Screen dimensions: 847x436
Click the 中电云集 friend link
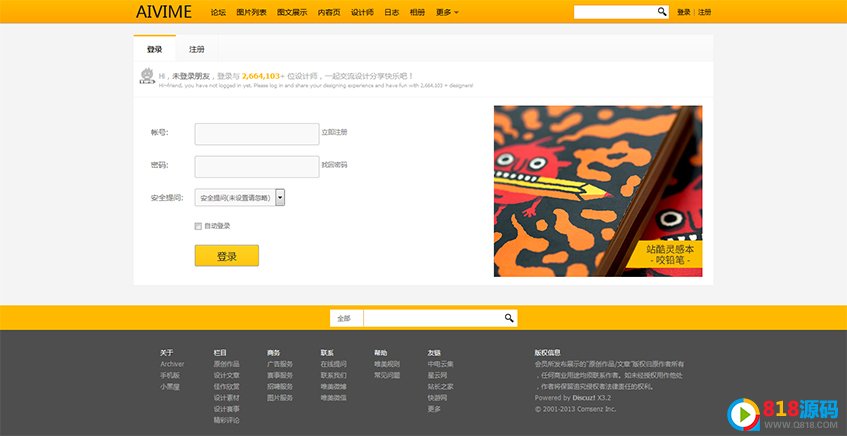440,364
